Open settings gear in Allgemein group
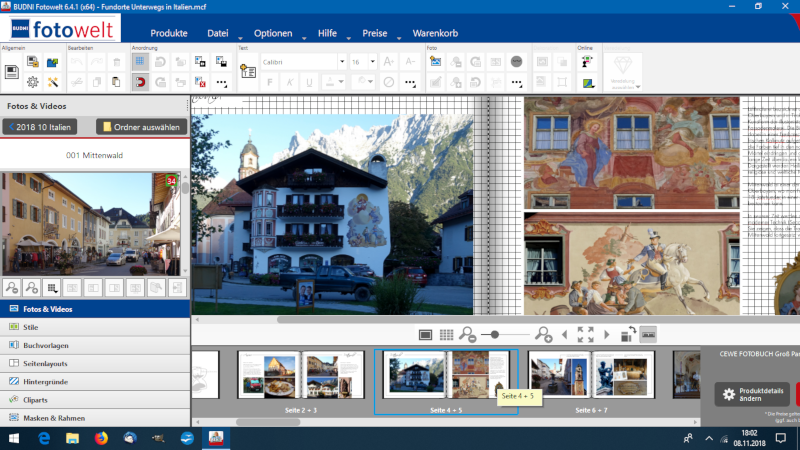 point(33,82)
